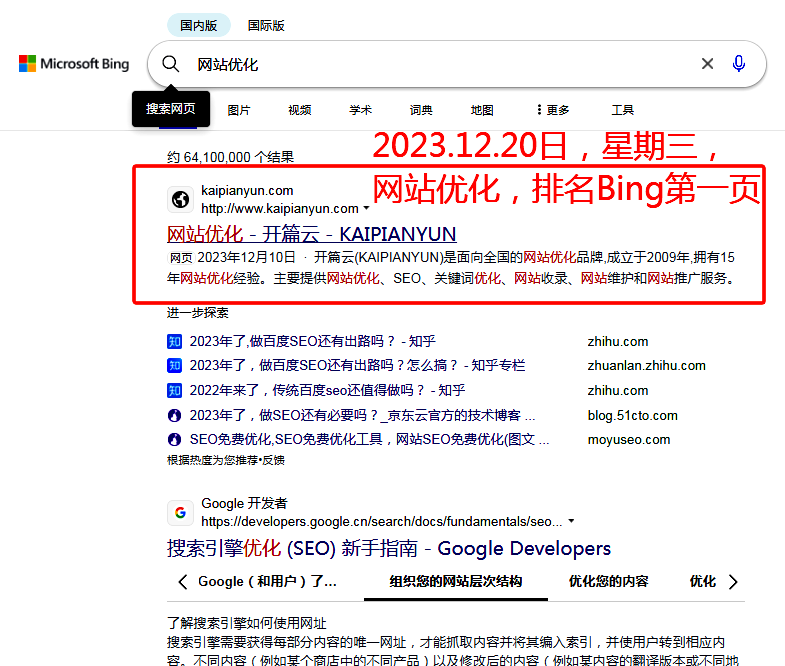The image size is (785, 666).
Task: Expand the Google developers URL dropdown arrow
Action: [x=571, y=522]
